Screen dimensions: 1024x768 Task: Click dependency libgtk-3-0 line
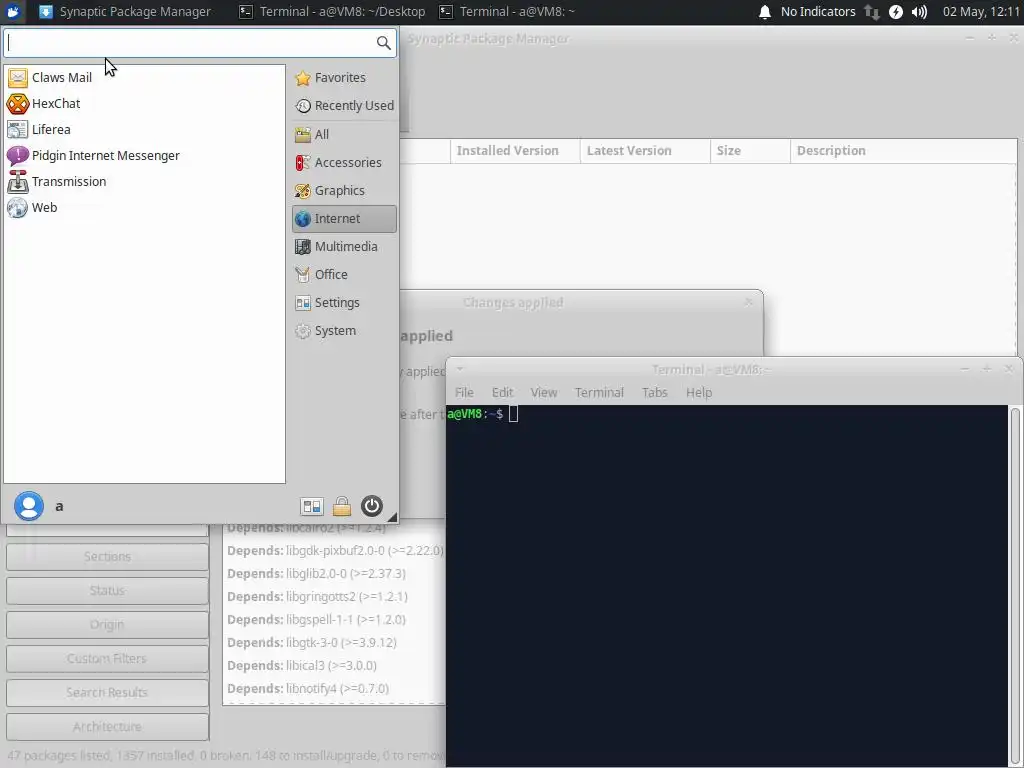(312, 643)
